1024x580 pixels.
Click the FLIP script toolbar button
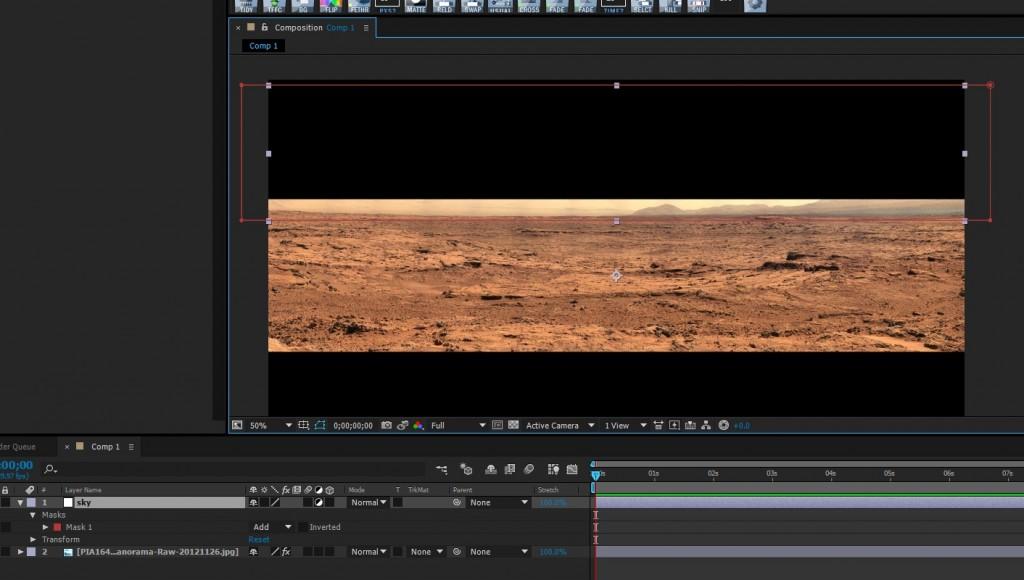[331, 5]
